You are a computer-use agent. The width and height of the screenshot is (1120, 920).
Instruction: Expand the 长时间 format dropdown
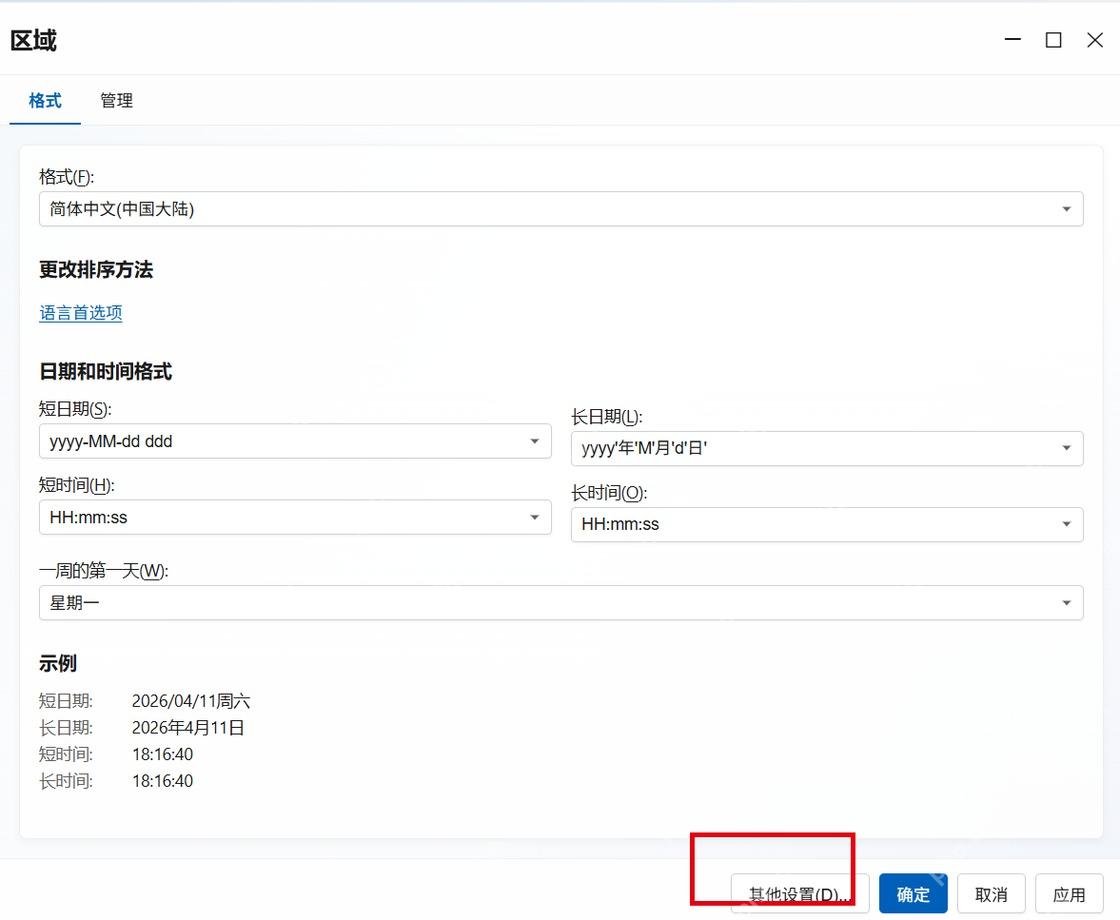point(827,524)
